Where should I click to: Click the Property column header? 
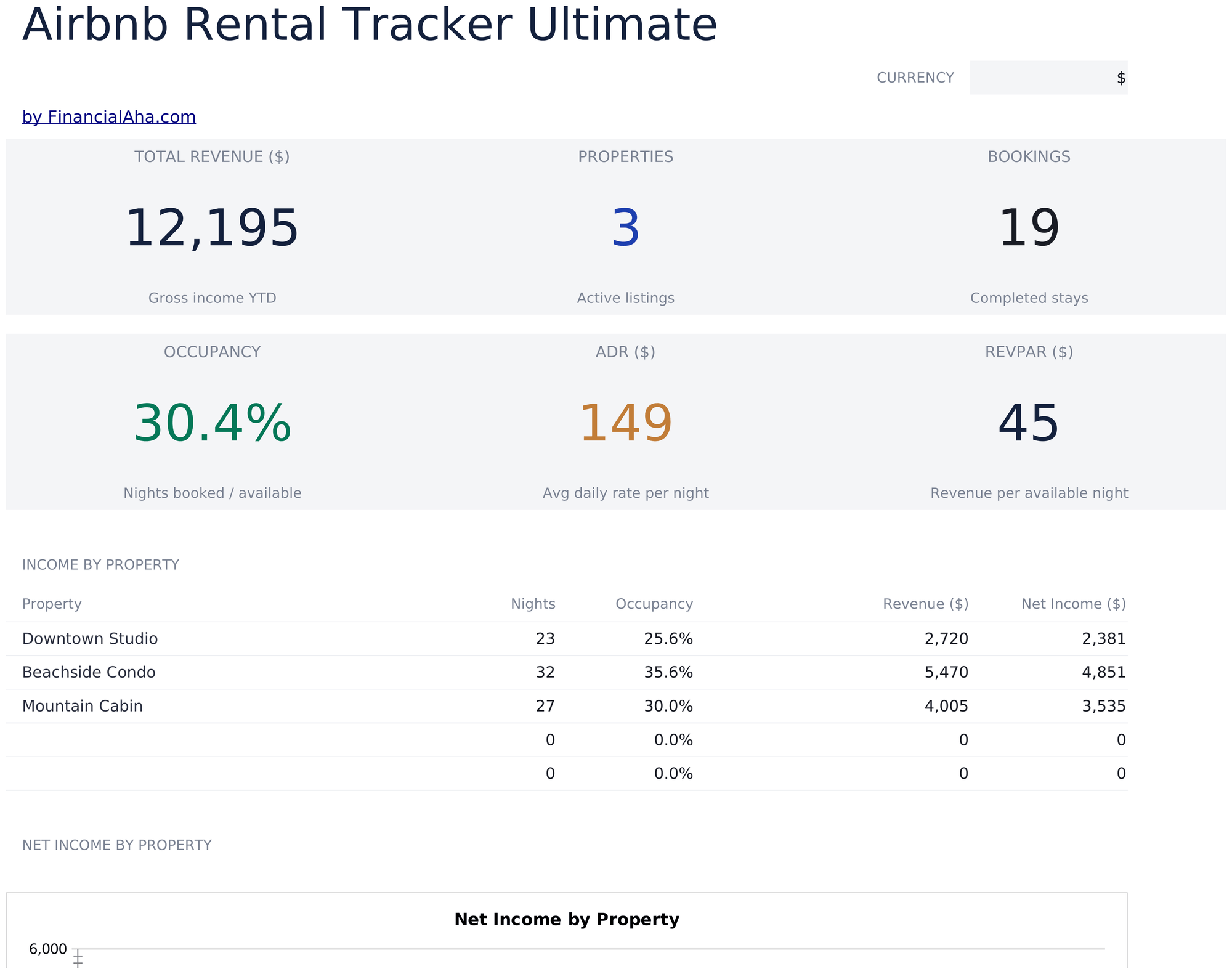click(52, 604)
